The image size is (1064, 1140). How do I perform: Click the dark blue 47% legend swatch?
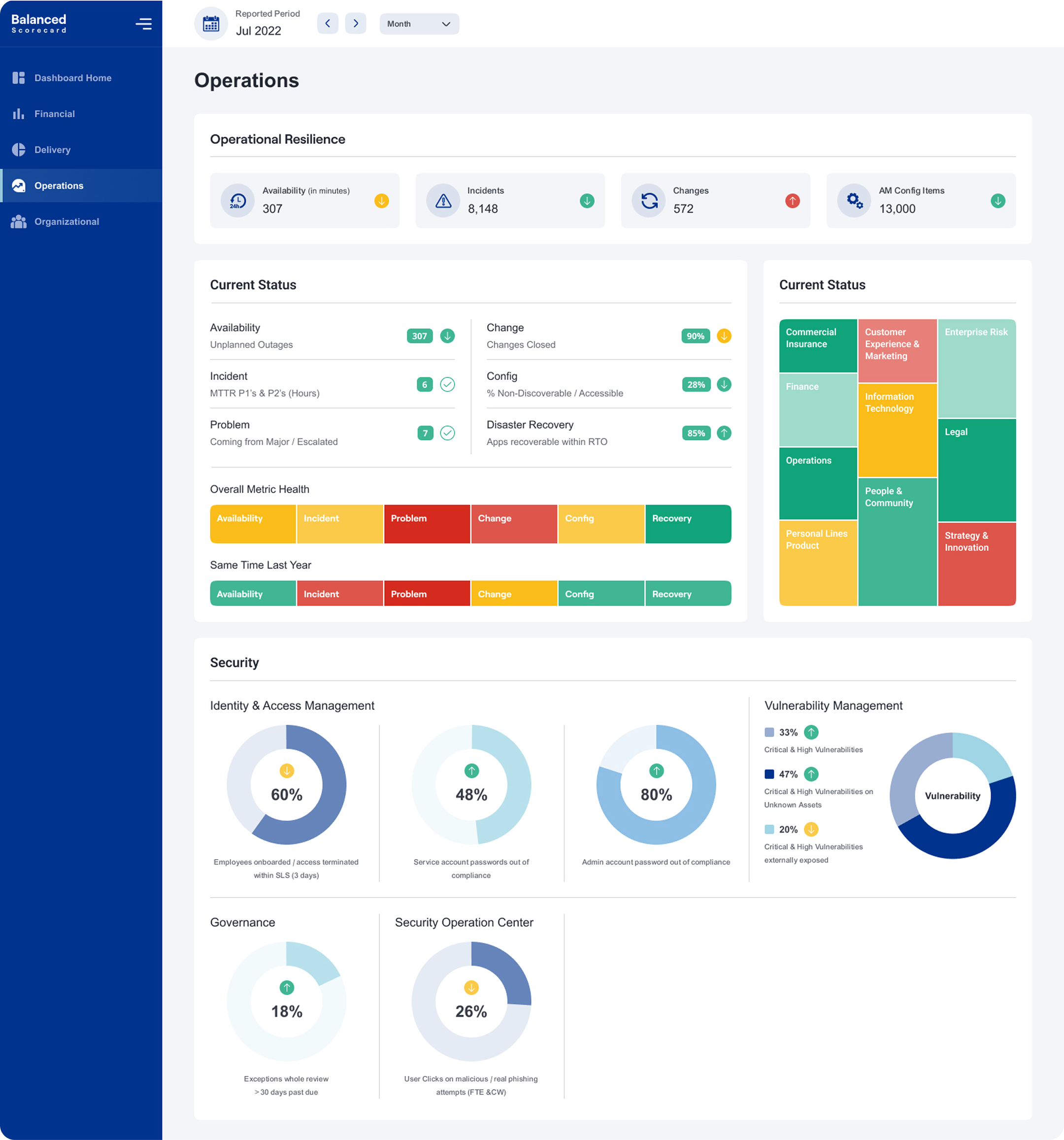(769, 774)
